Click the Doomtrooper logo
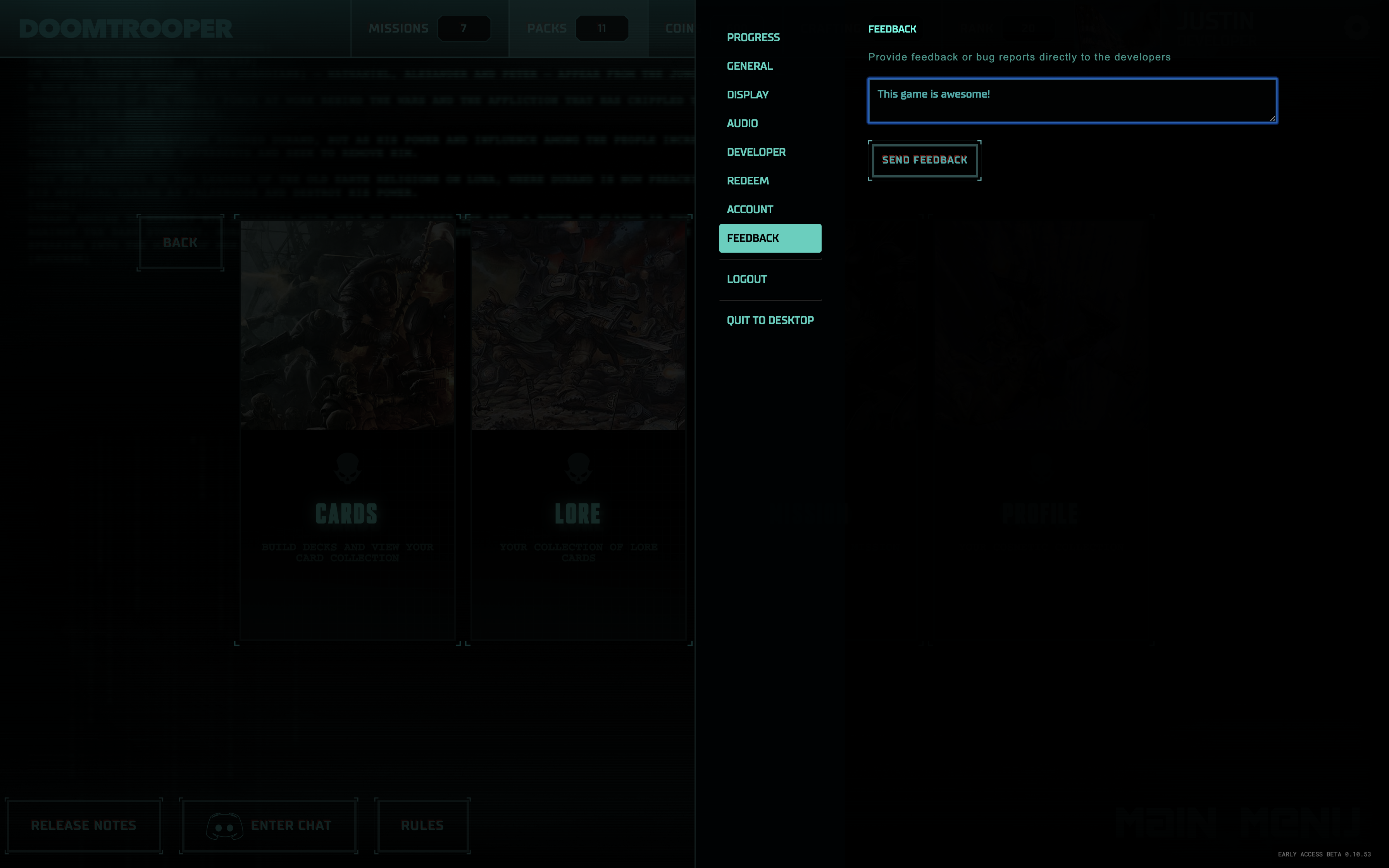This screenshot has width=1389, height=868. (x=126, y=29)
